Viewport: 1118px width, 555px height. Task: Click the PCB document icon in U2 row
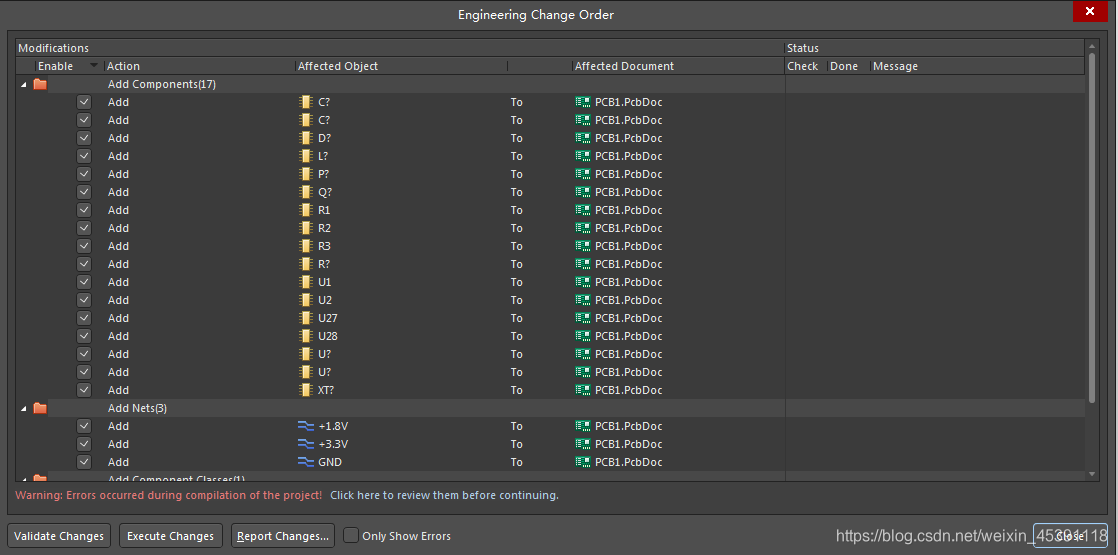(x=583, y=300)
